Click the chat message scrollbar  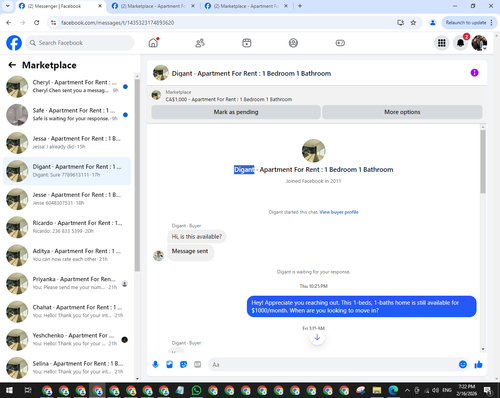pyautogui.click(x=483, y=161)
